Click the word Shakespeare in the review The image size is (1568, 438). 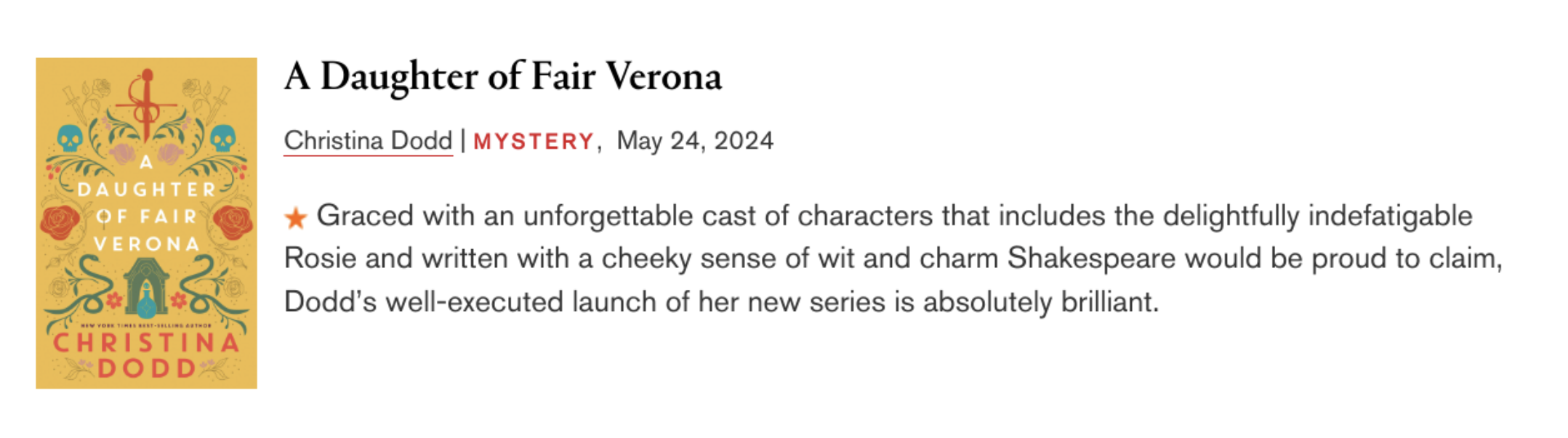[x=1091, y=258]
